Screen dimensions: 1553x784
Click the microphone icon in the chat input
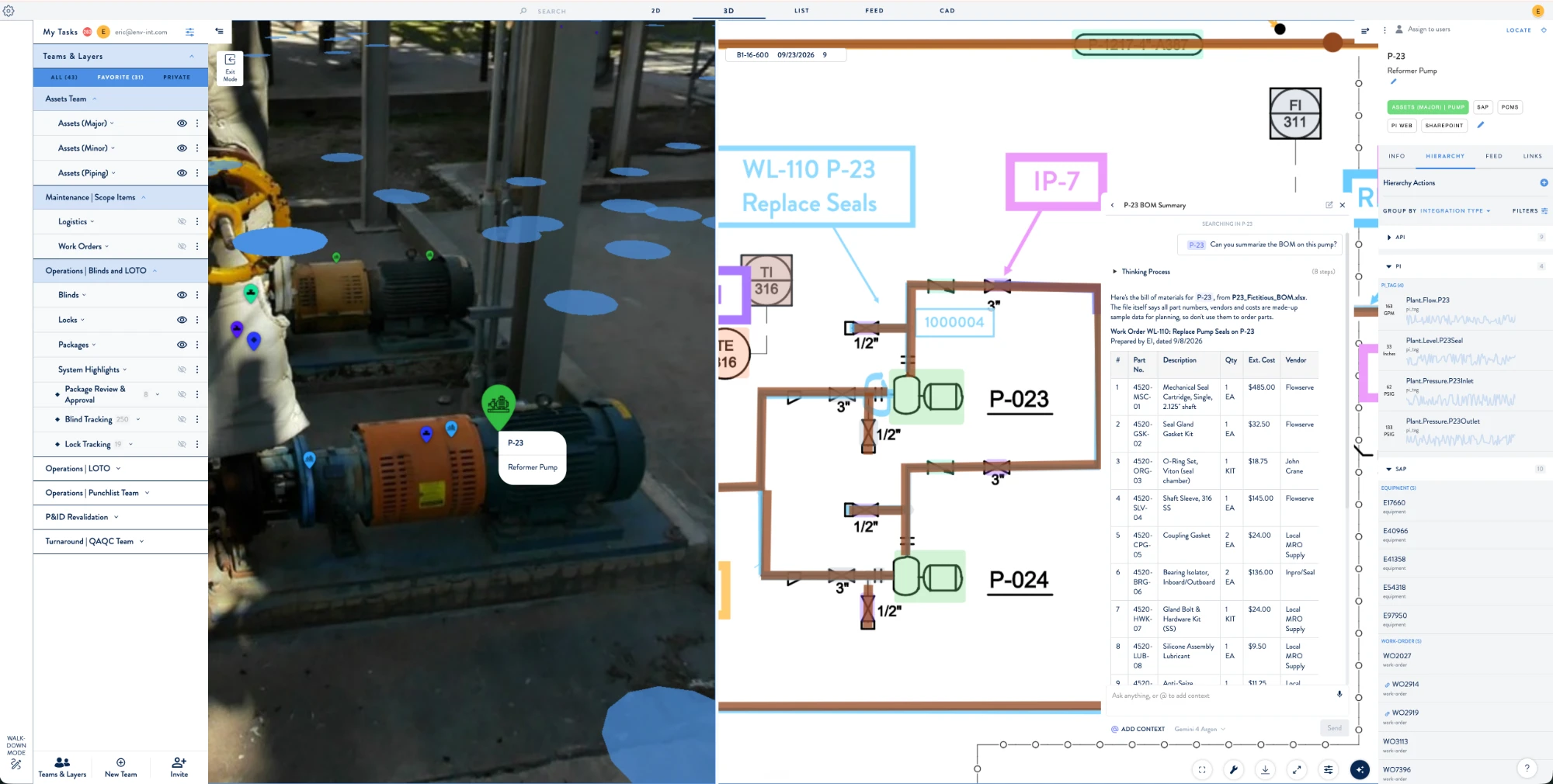tap(1339, 694)
